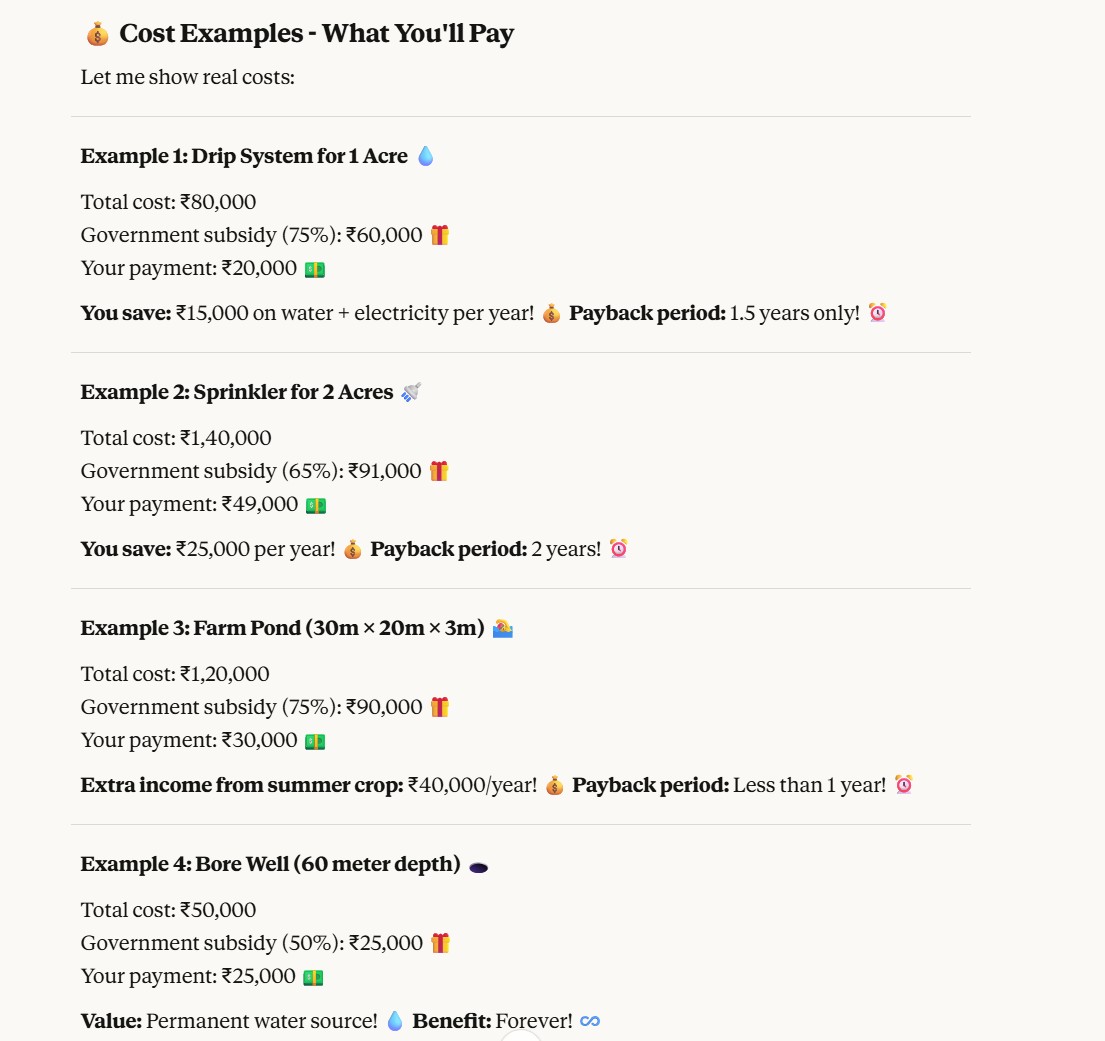Viewport: 1105px width, 1041px height.
Task: Click the 'Total cost: ₹1,40,000' line
Action: (x=176, y=438)
